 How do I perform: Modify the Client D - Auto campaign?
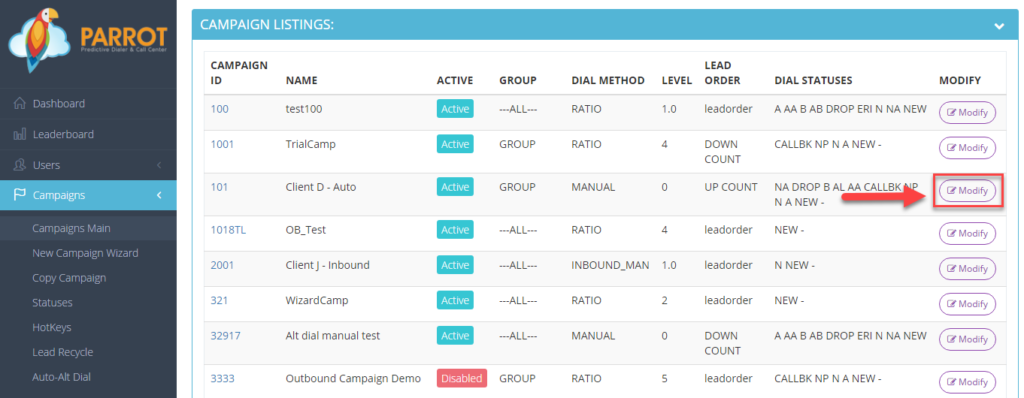tap(967, 191)
